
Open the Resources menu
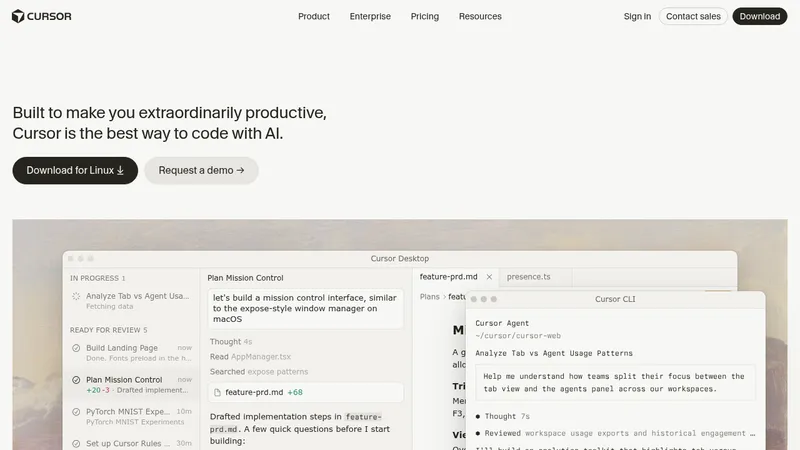pyautogui.click(x=480, y=16)
